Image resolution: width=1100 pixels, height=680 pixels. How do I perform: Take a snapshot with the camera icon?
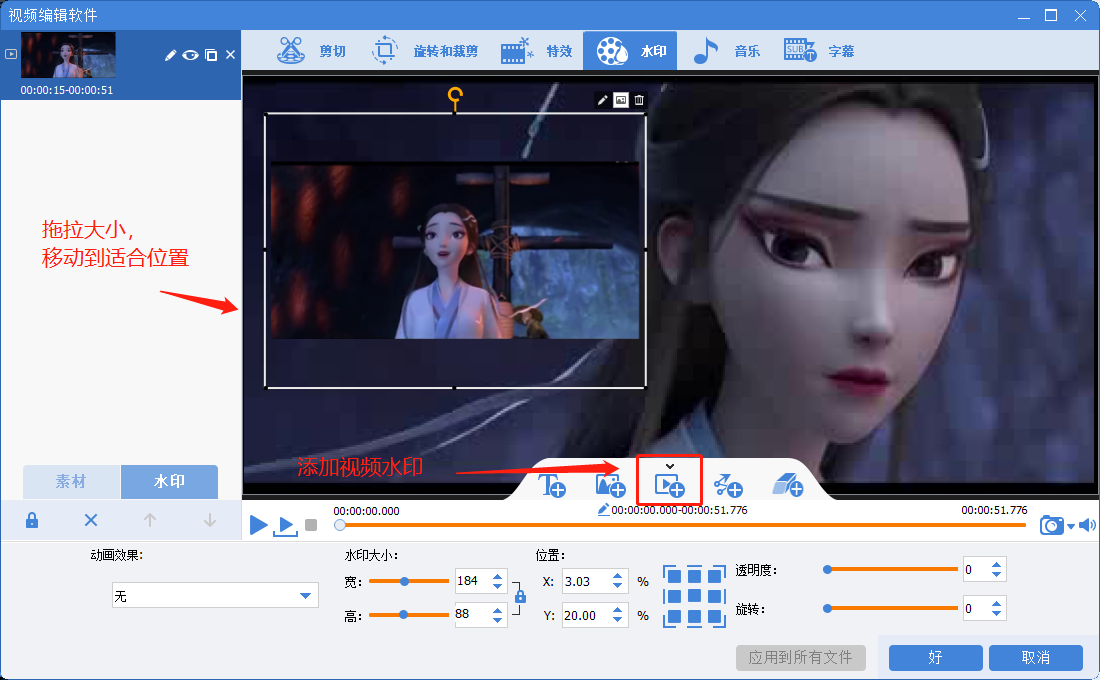pos(1051,525)
